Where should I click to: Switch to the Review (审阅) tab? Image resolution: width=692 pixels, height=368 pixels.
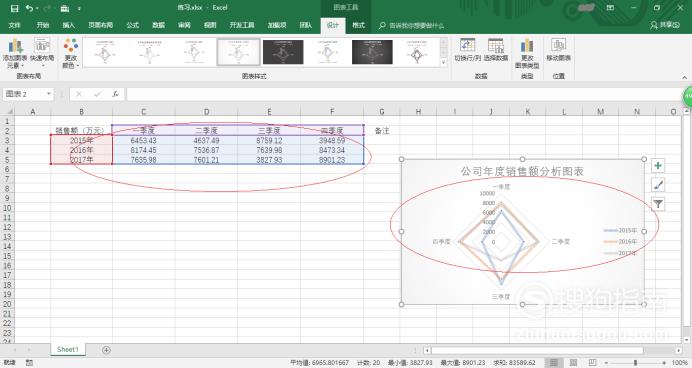tap(184, 25)
